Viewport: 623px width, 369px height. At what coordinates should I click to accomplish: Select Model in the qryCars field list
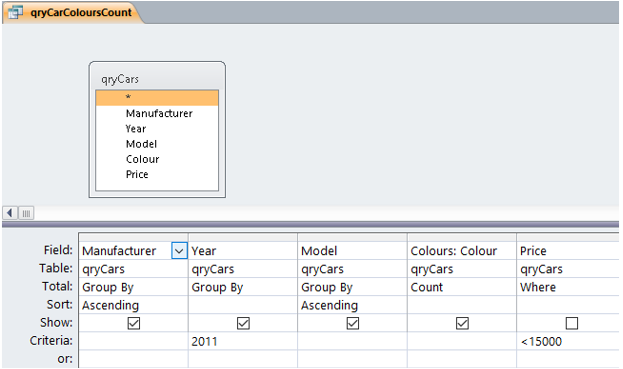(x=141, y=144)
